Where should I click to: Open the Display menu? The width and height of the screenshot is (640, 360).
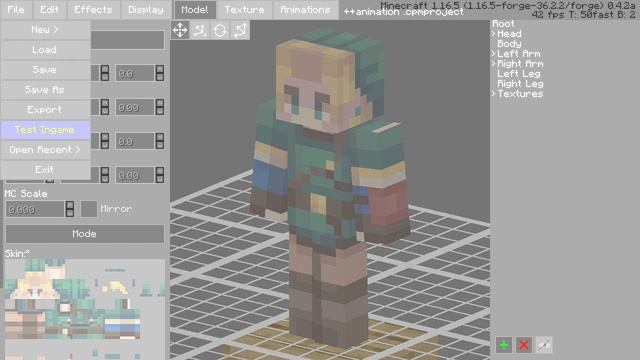click(x=146, y=10)
